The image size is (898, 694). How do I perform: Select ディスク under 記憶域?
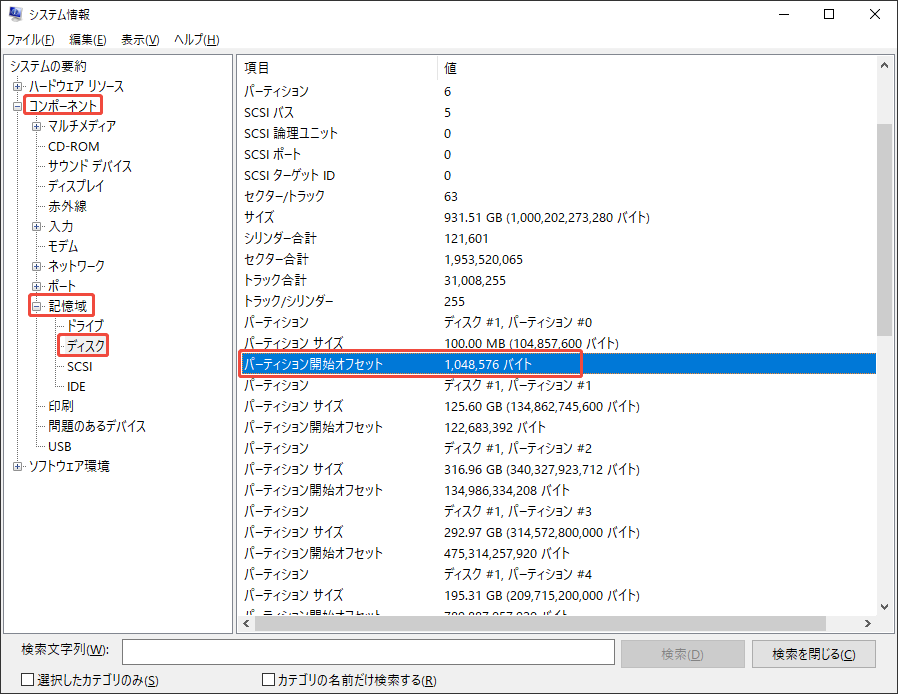86,346
